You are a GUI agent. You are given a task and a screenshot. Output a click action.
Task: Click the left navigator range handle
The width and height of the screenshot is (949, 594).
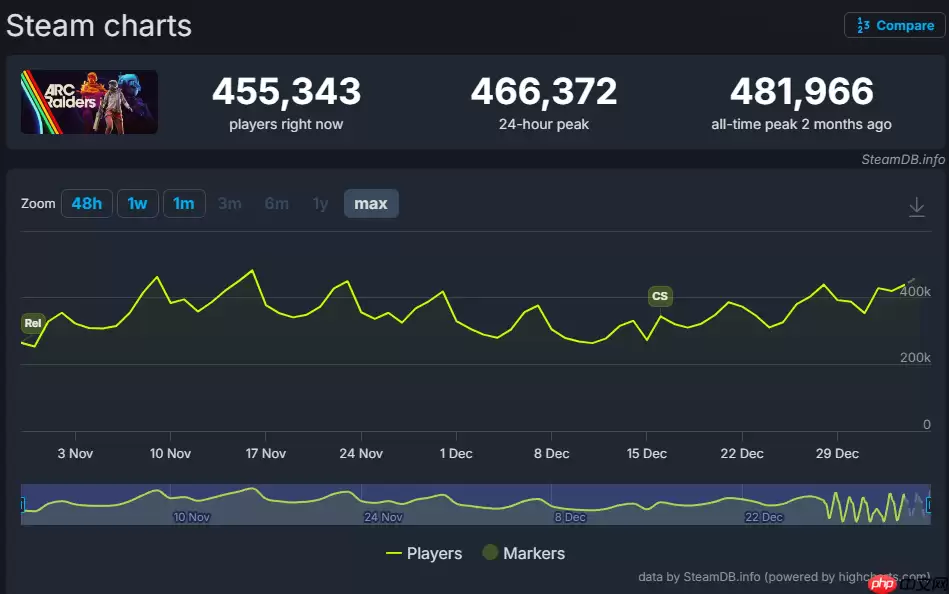22,505
